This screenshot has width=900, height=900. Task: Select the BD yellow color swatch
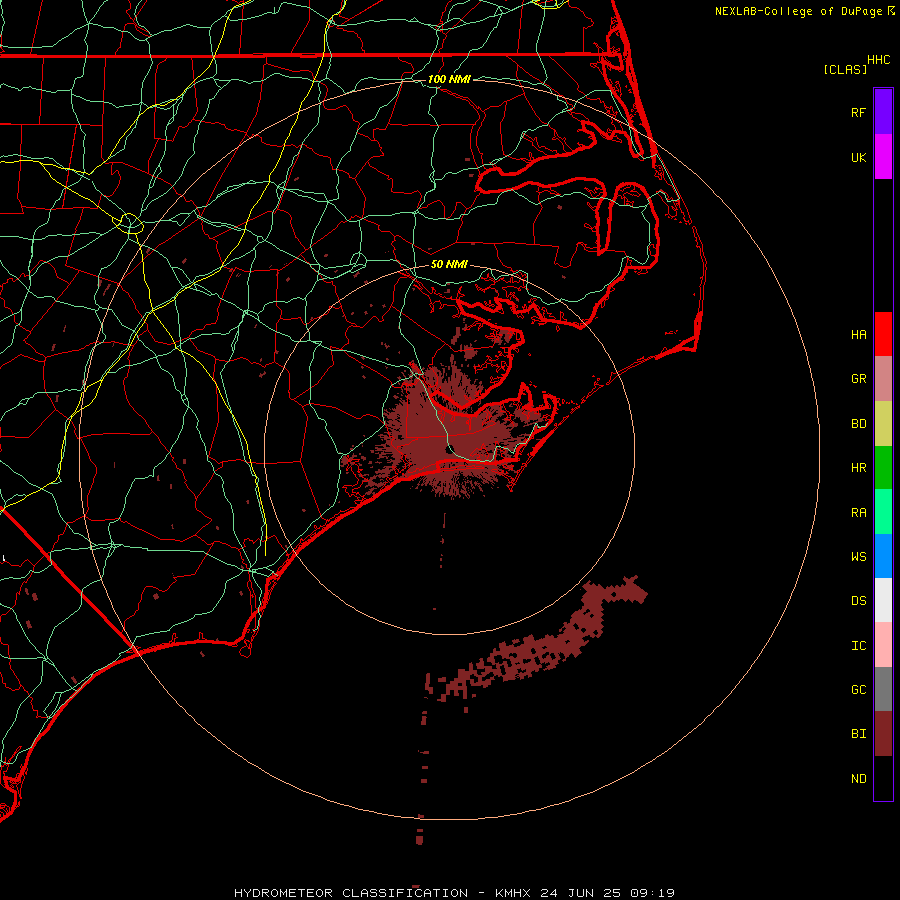(883, 424)
